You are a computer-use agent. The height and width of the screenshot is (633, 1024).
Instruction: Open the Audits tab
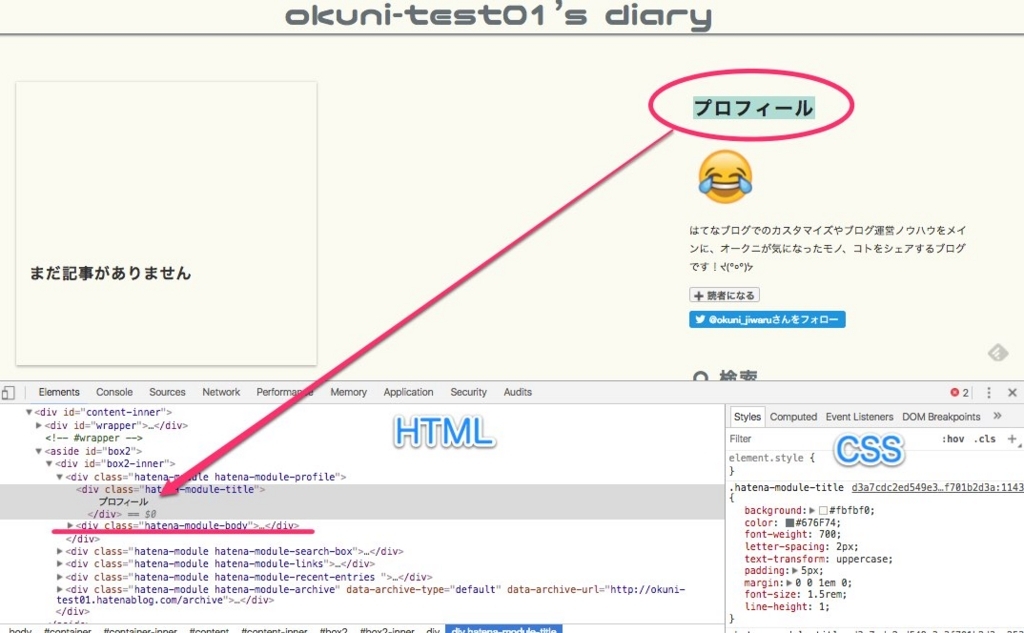518,393
